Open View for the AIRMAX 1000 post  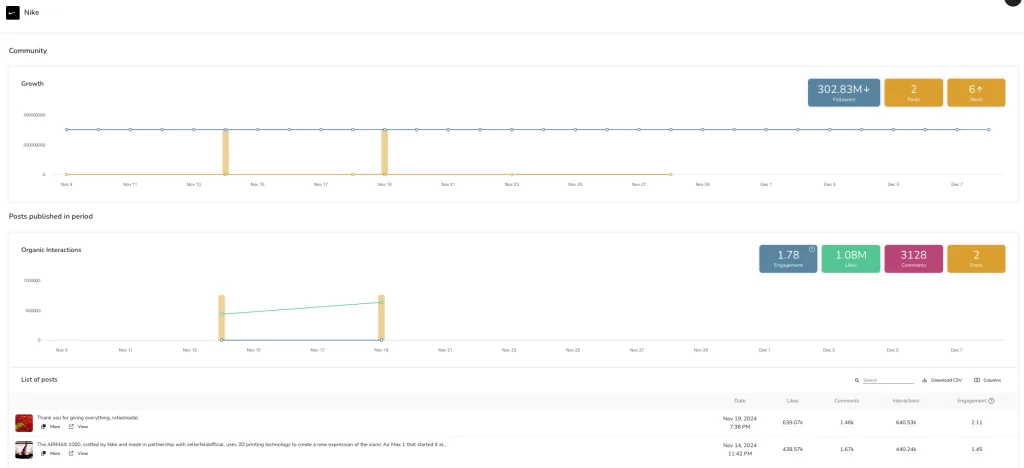78,453
